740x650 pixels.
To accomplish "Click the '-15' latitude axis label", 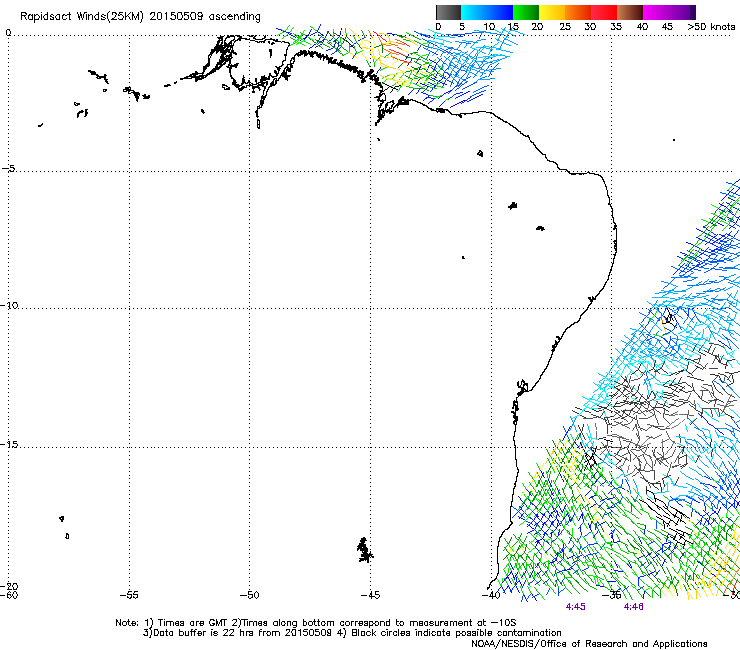I will click(9, 444).
